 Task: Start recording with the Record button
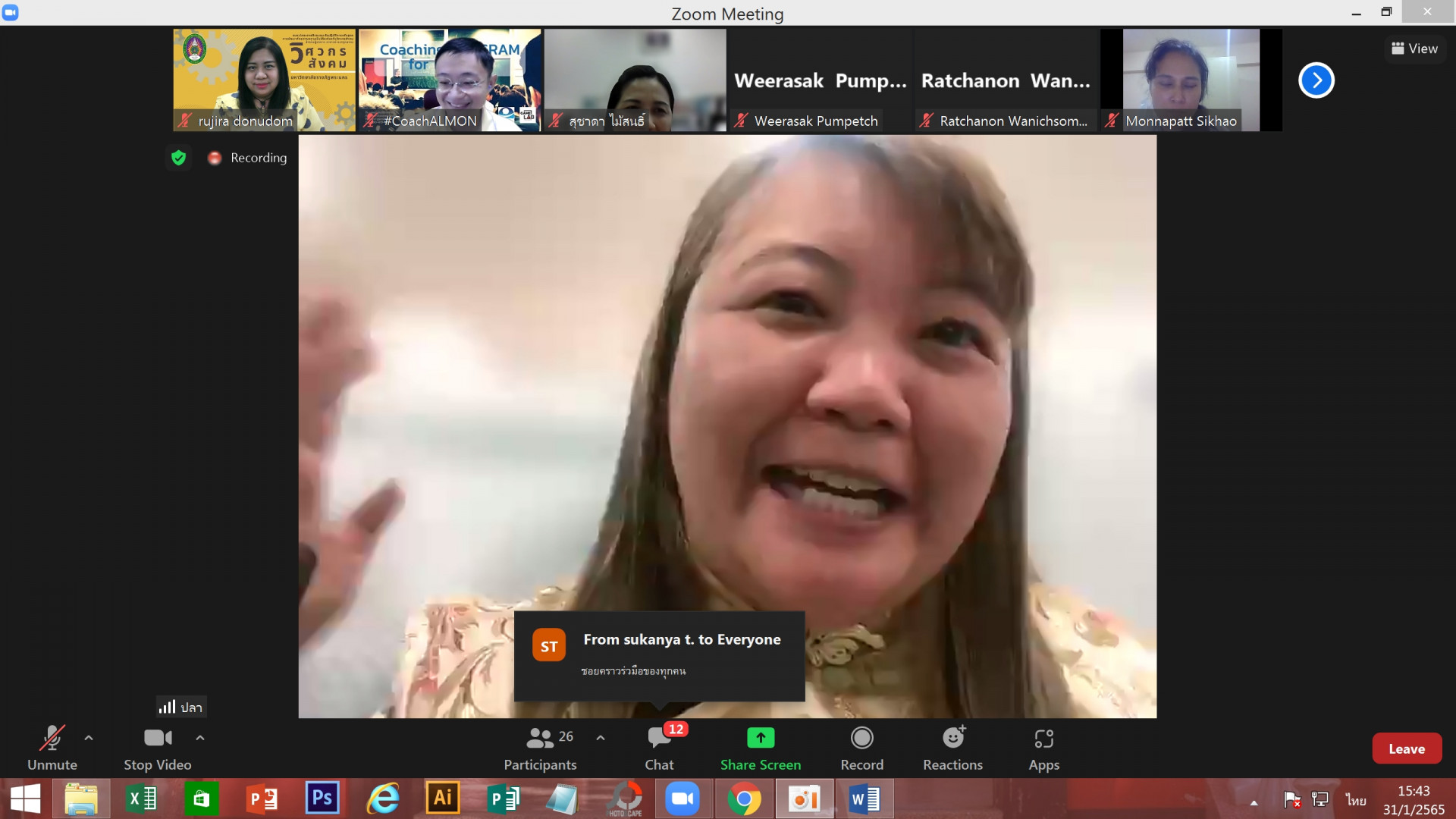click(x=862, y=748)
